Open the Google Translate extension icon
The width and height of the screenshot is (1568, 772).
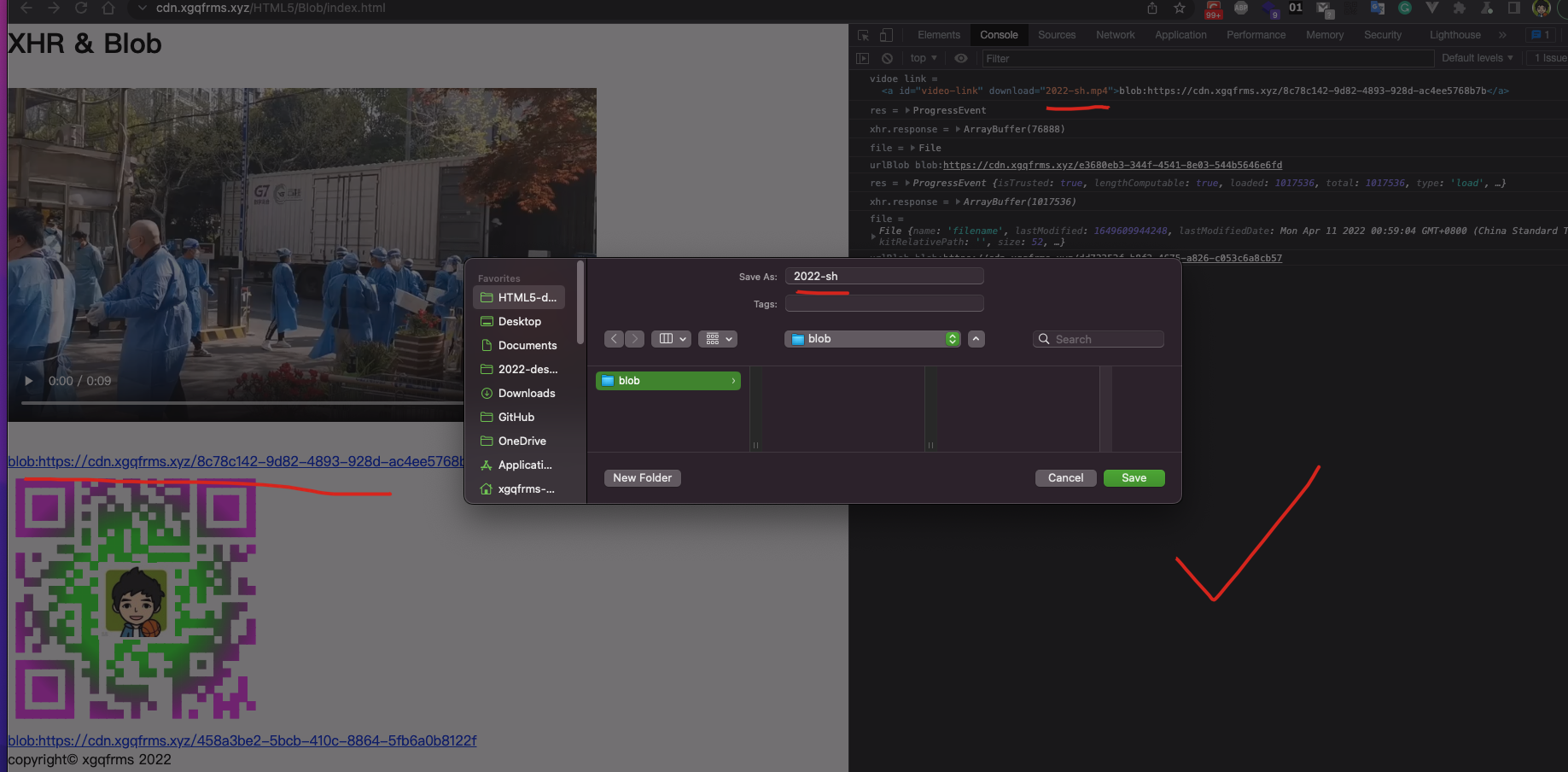[1378, 8]
